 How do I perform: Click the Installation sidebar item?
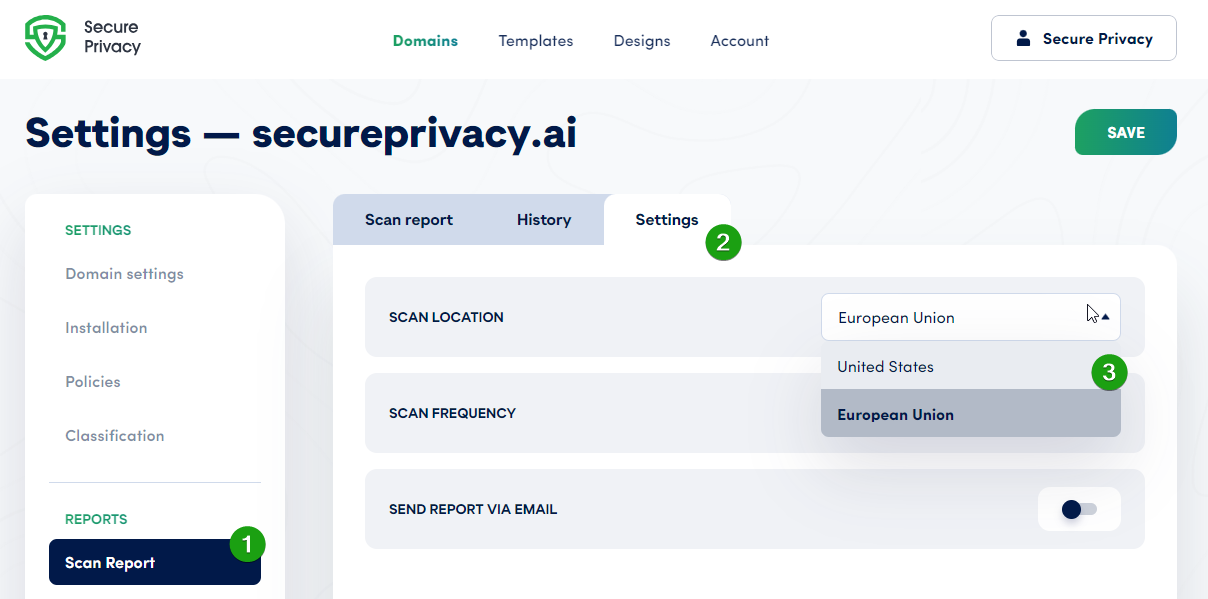[106, 327]
